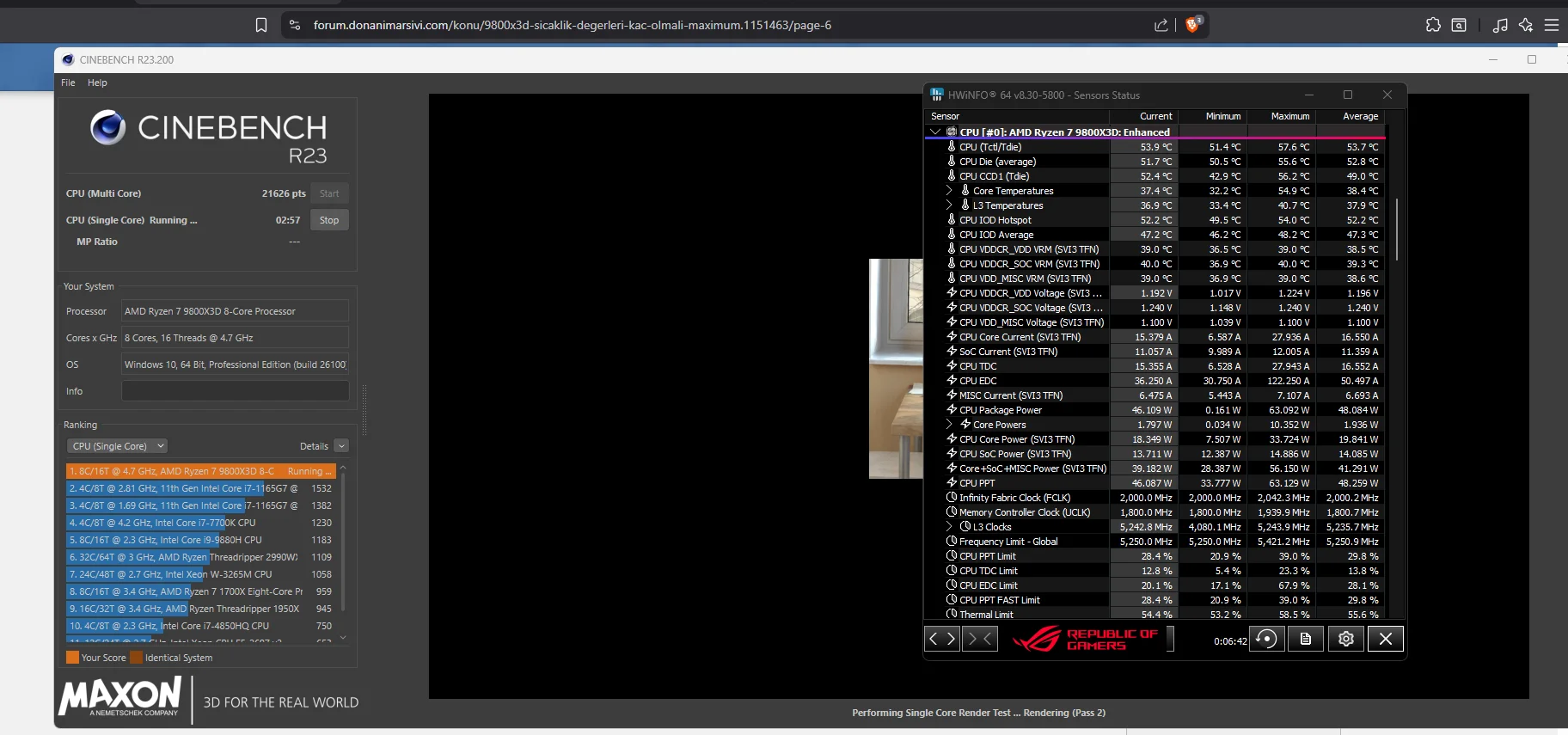
Task: Open HWiNFO sensor settings gear
Action: (1346, 639)
